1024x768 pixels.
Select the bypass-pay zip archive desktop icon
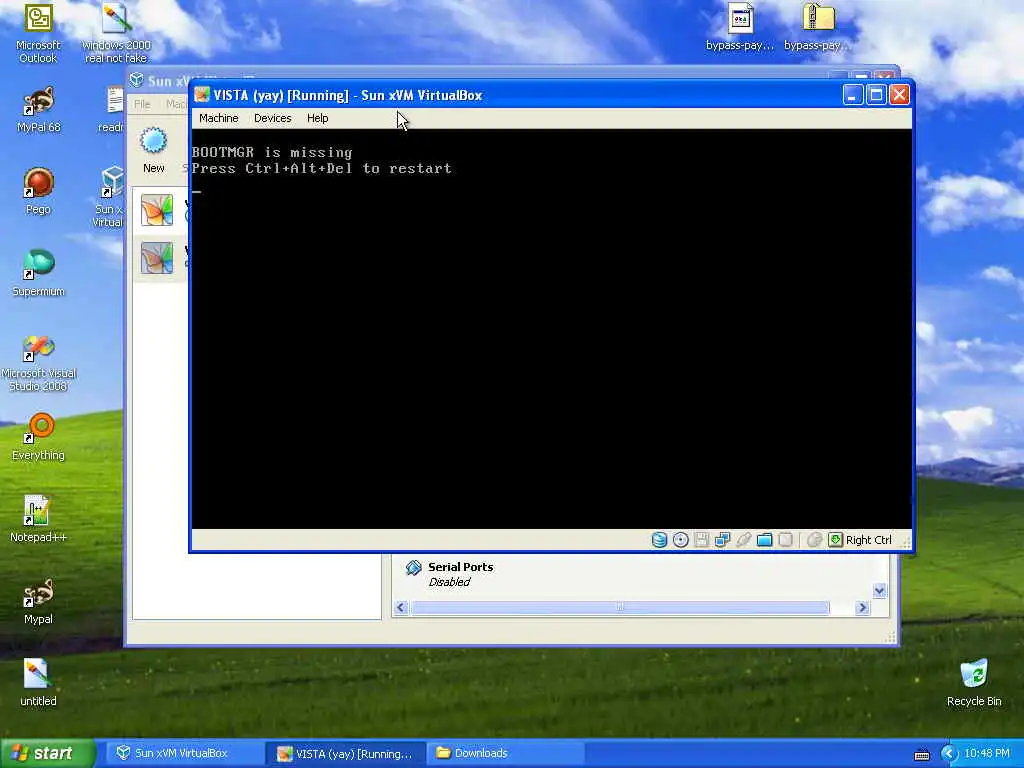tap(817, 27)
